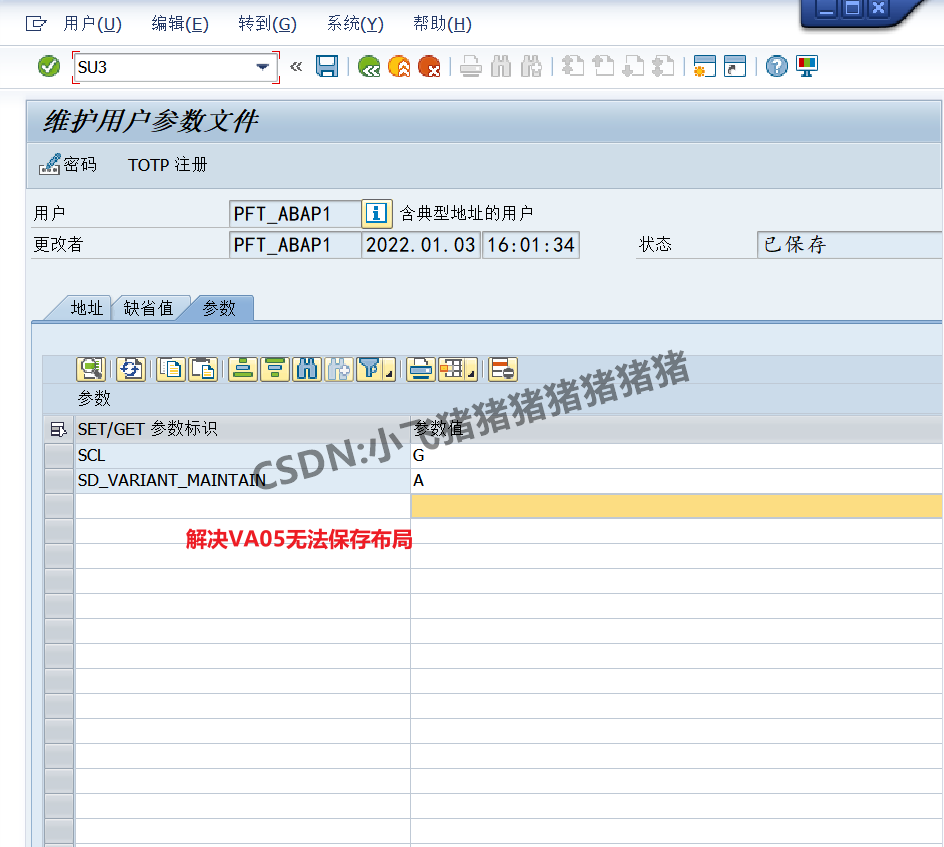Click the 密码 button

point(68,165)
